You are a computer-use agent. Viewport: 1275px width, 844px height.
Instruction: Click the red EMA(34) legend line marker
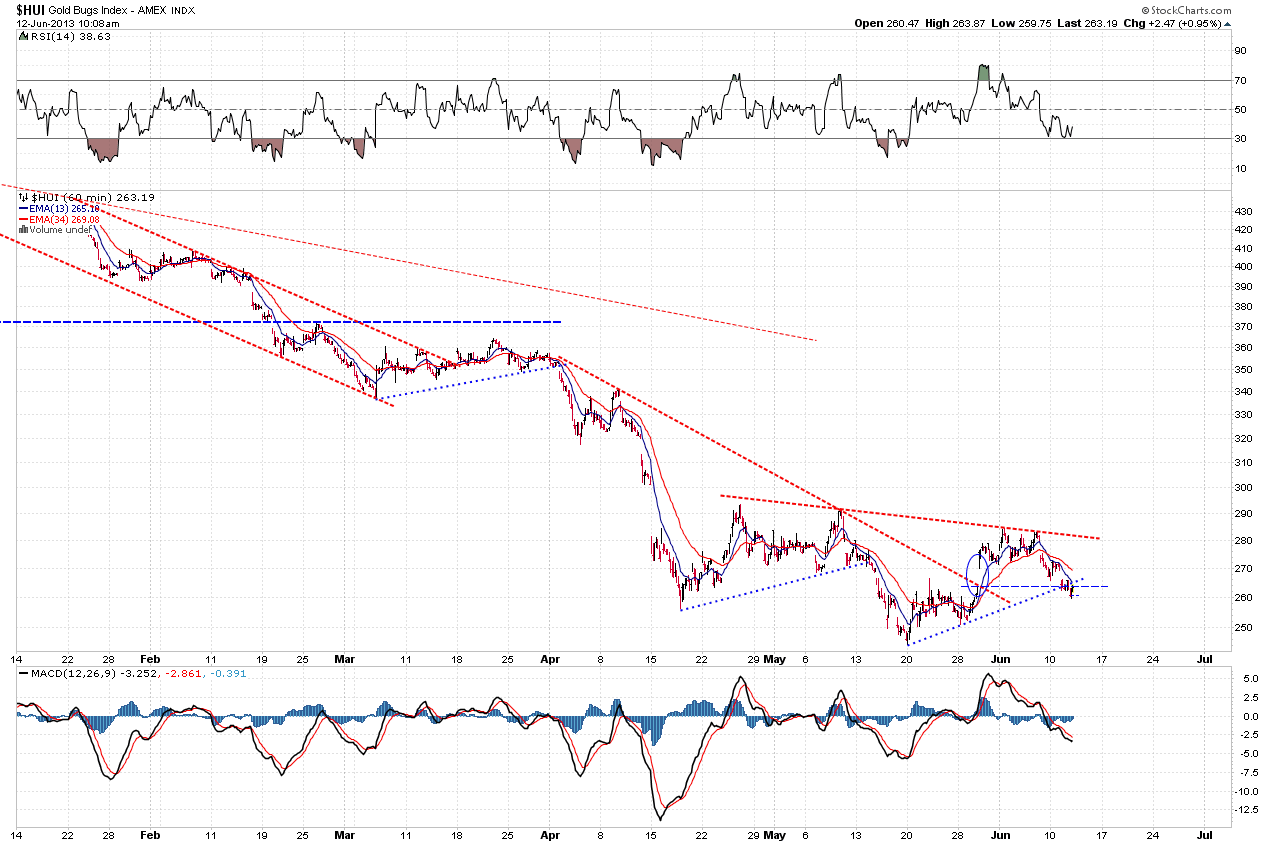[x=25, y=219]
